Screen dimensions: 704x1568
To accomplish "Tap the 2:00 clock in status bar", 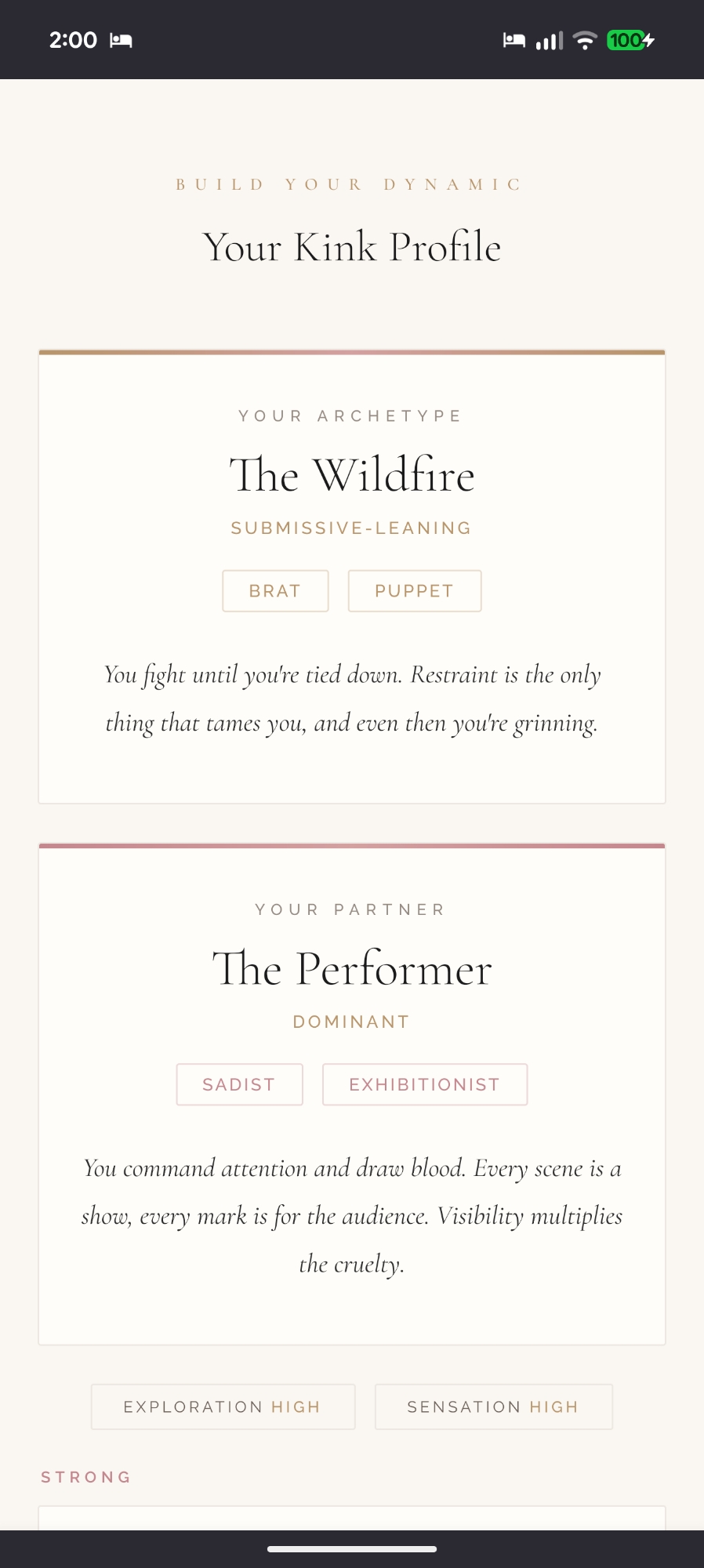I will point(73,40).
